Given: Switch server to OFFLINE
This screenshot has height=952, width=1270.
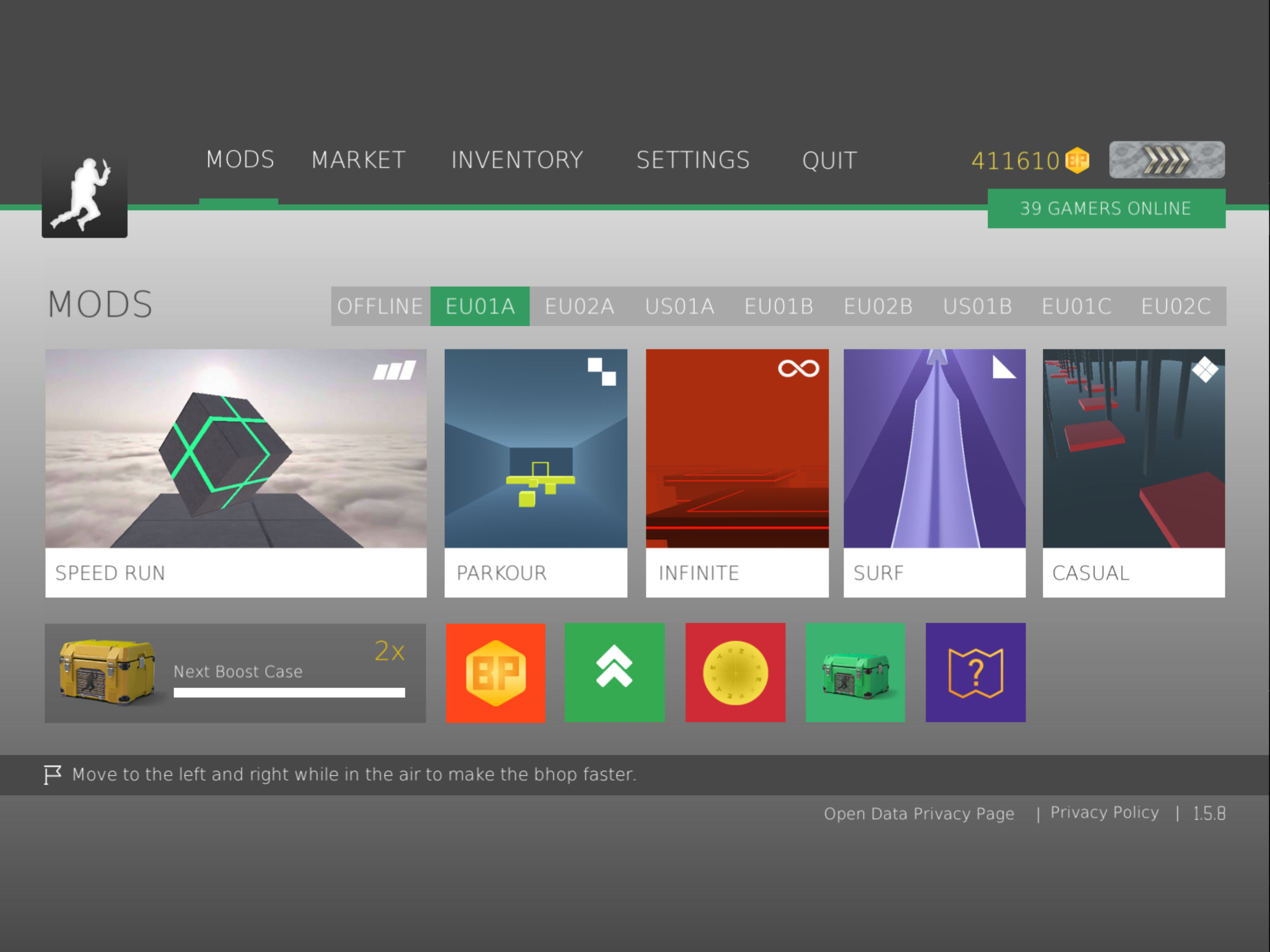Looking at the screenshot, I should [x=380, y=306].
